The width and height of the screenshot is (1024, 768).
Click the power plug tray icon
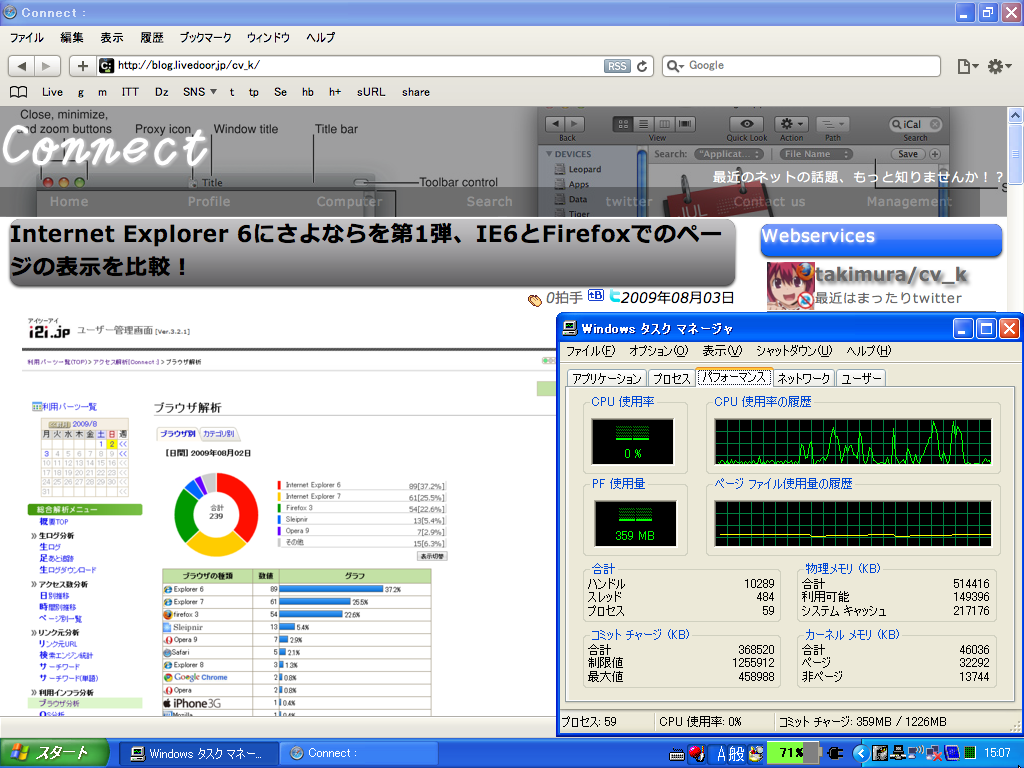click(835, 754)
